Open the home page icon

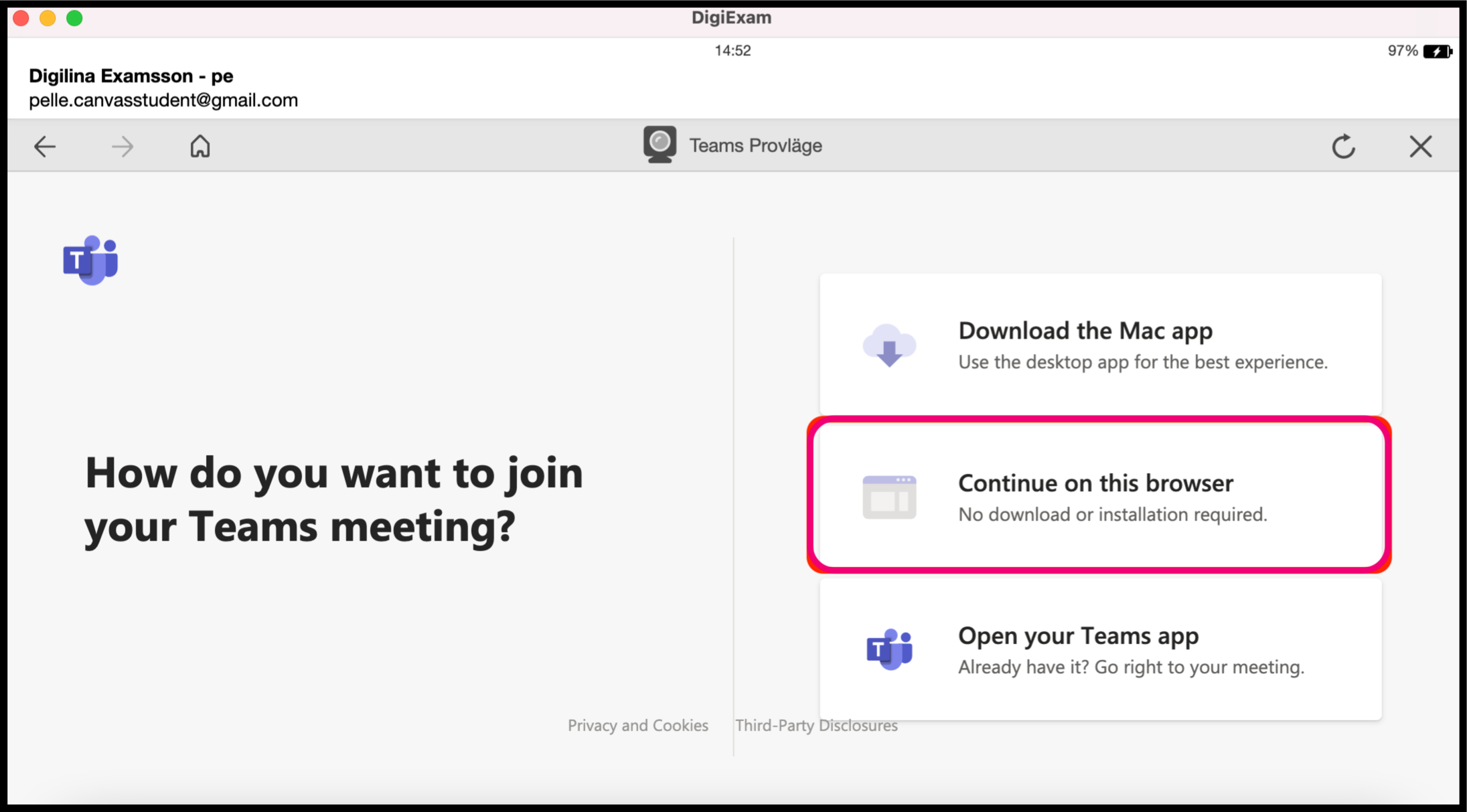(200, 146)
